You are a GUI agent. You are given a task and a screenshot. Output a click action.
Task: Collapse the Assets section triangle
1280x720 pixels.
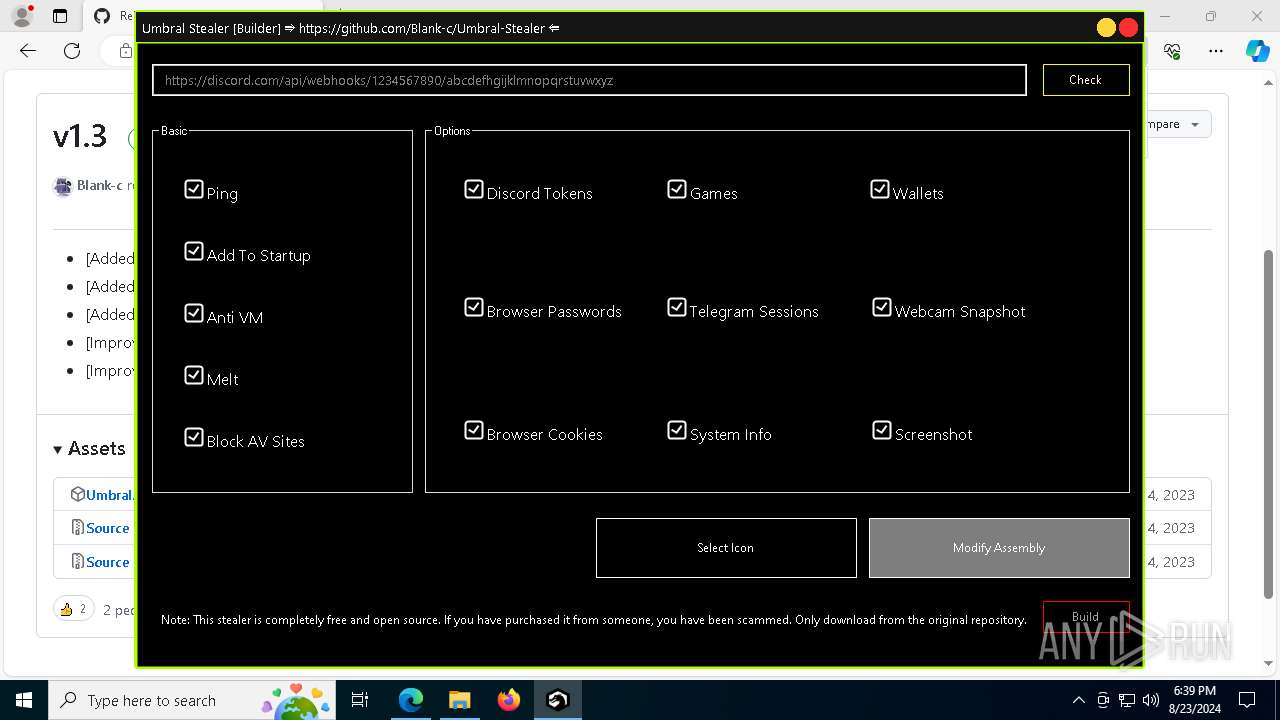click(58, 450)
